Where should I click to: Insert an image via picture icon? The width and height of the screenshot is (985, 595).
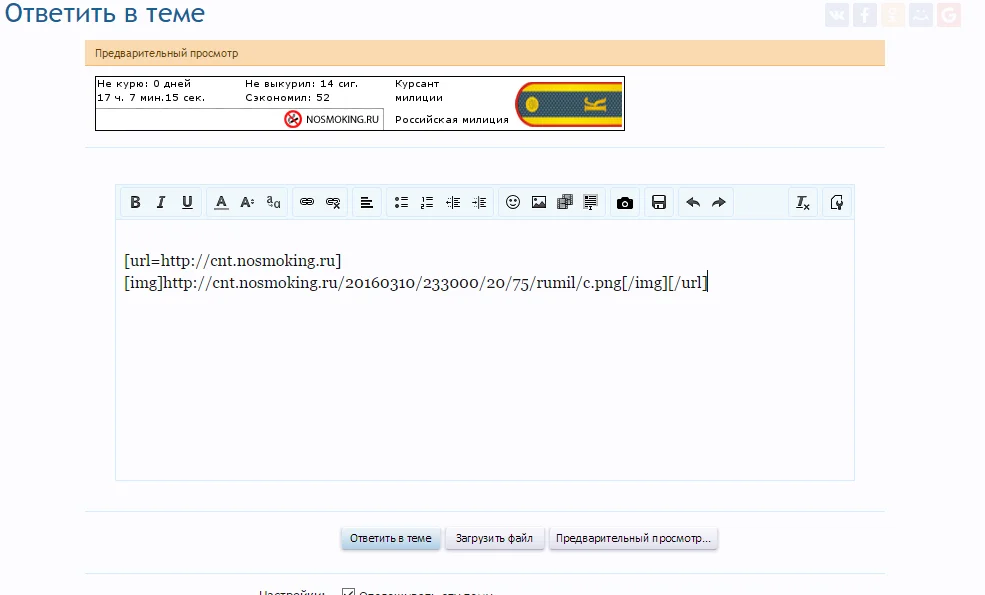pyautogui.click(x=539, y=202)
